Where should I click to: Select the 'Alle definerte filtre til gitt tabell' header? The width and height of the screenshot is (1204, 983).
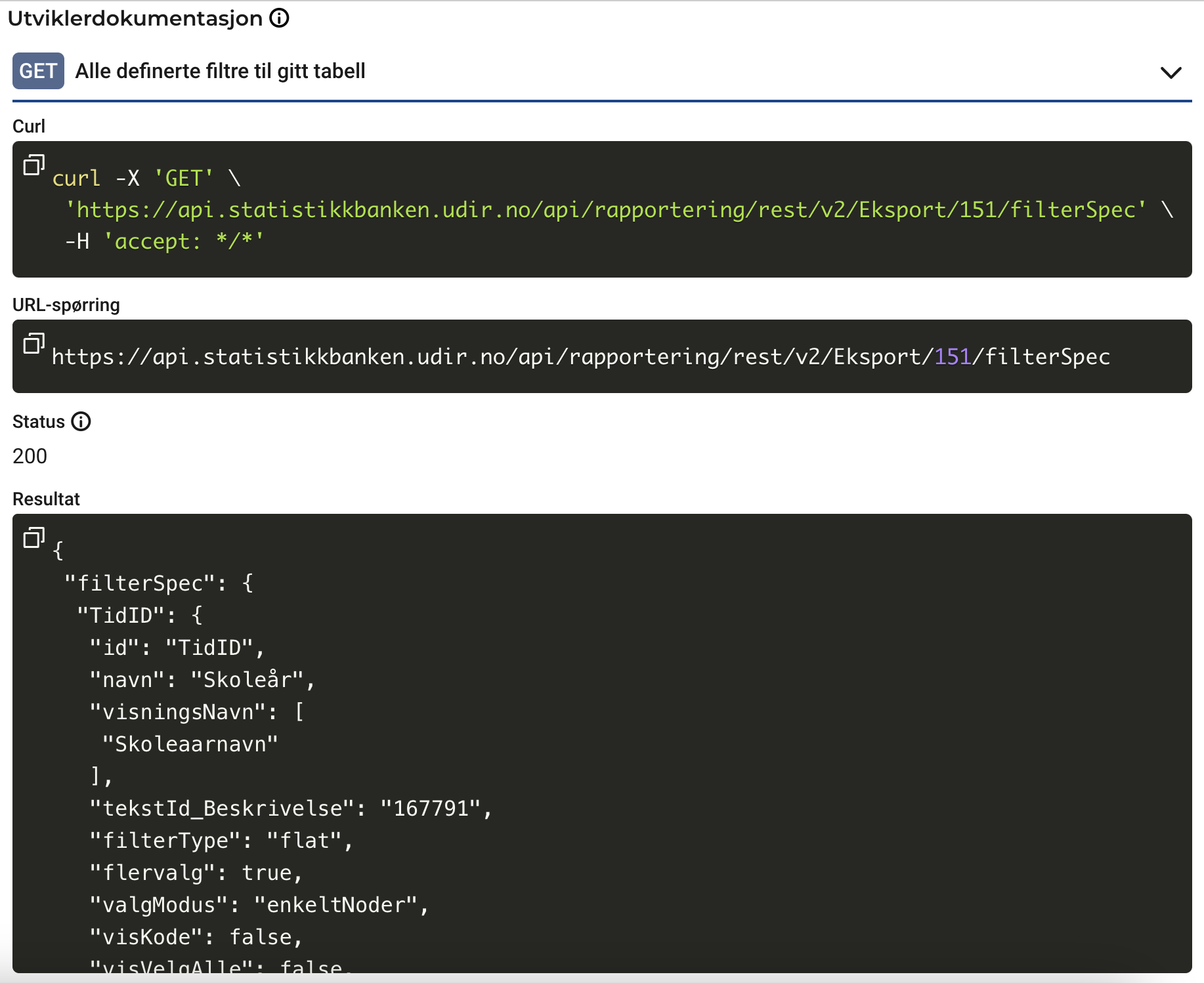click(220, 71)
